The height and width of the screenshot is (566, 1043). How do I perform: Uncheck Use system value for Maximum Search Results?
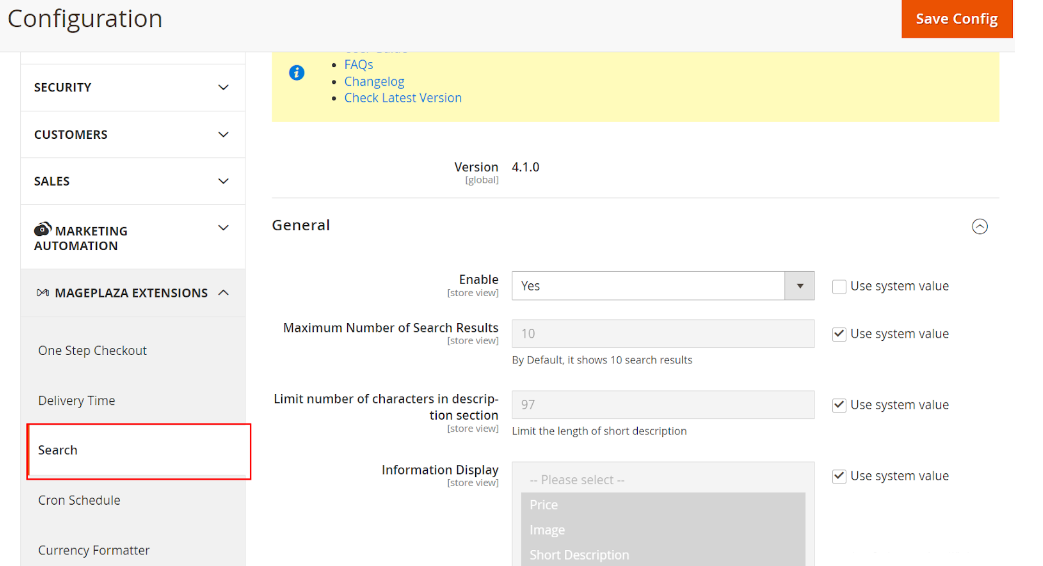pyautogui.click(x=839, y=334)
